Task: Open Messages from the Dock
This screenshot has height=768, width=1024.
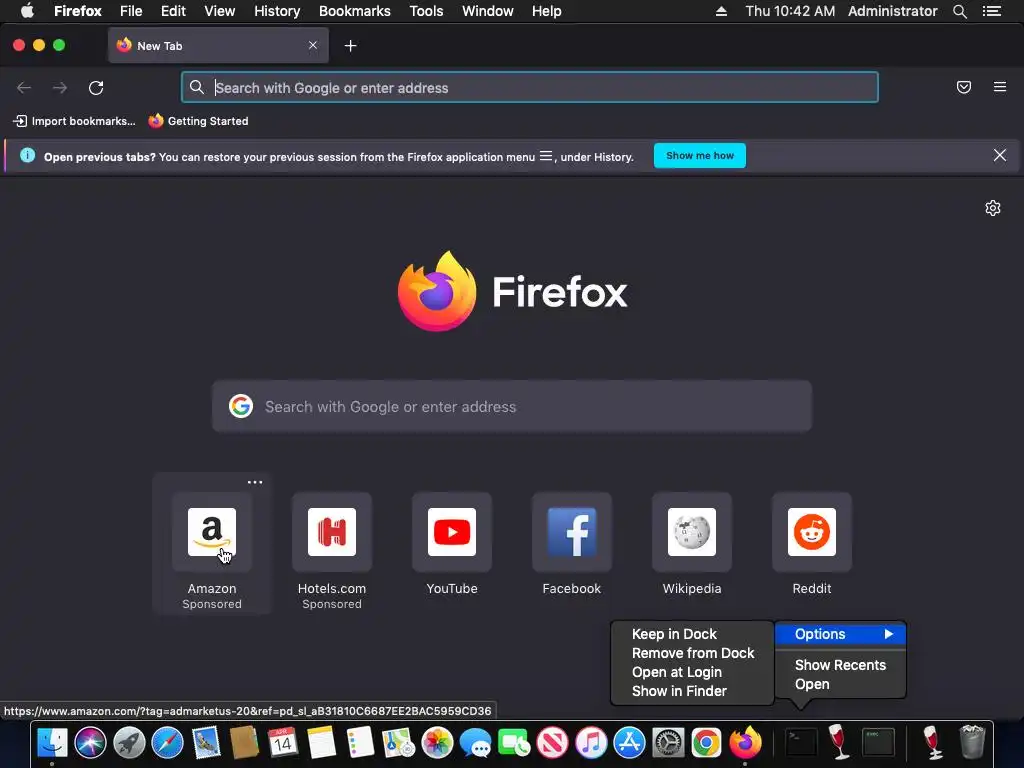Action: click(475, 743)
